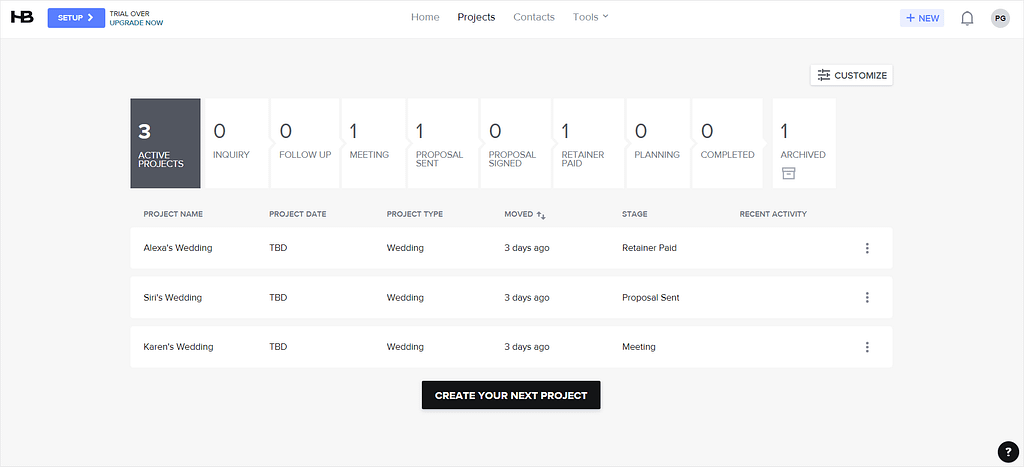Sort by the Moved column arrows
This screenshot has width=1024, height=467.
pyautogui.click(x=541, y=215)
